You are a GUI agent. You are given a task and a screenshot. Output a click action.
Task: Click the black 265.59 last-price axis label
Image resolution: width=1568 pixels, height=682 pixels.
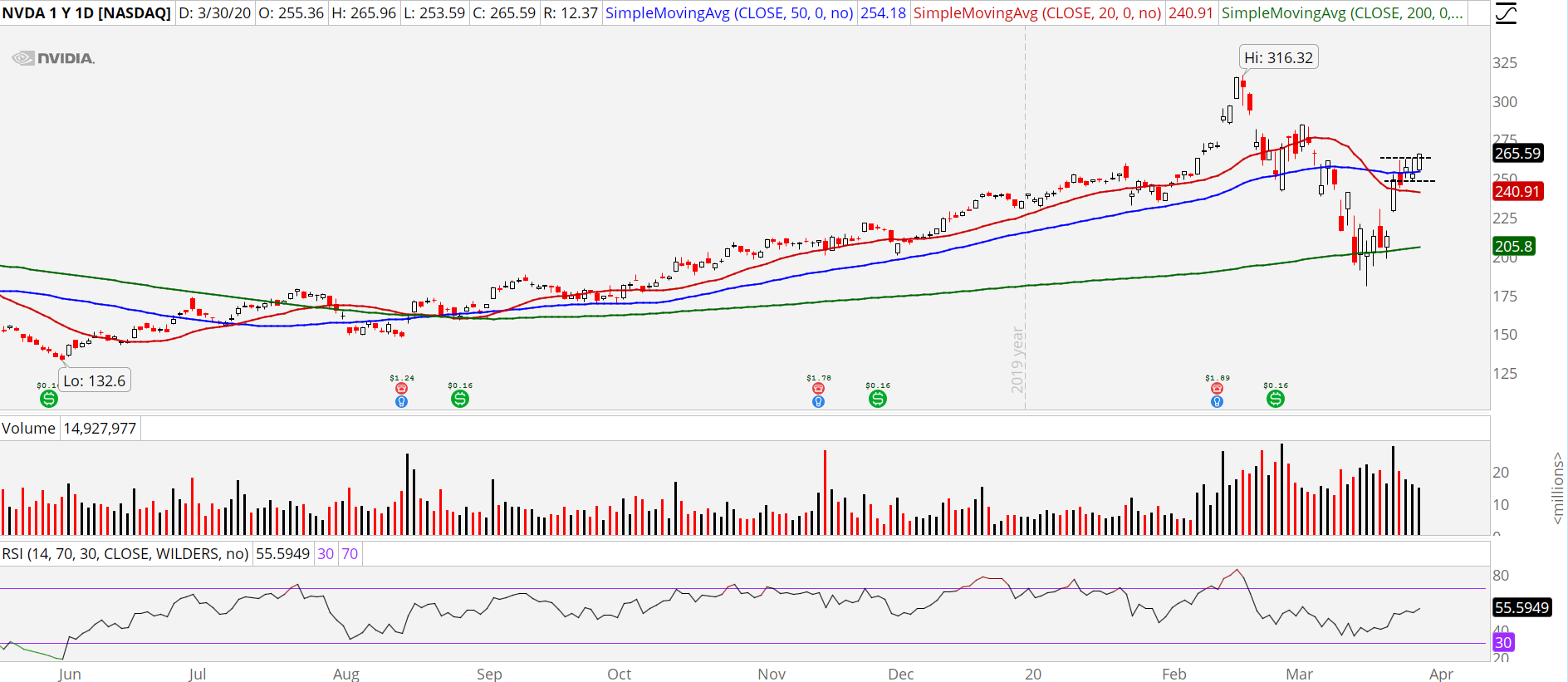(1518, 153)
